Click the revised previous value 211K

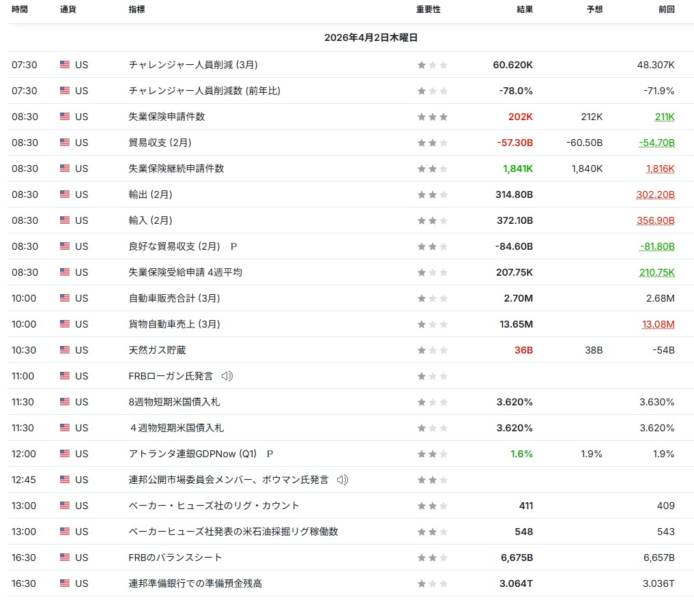[x=664, y=117]
